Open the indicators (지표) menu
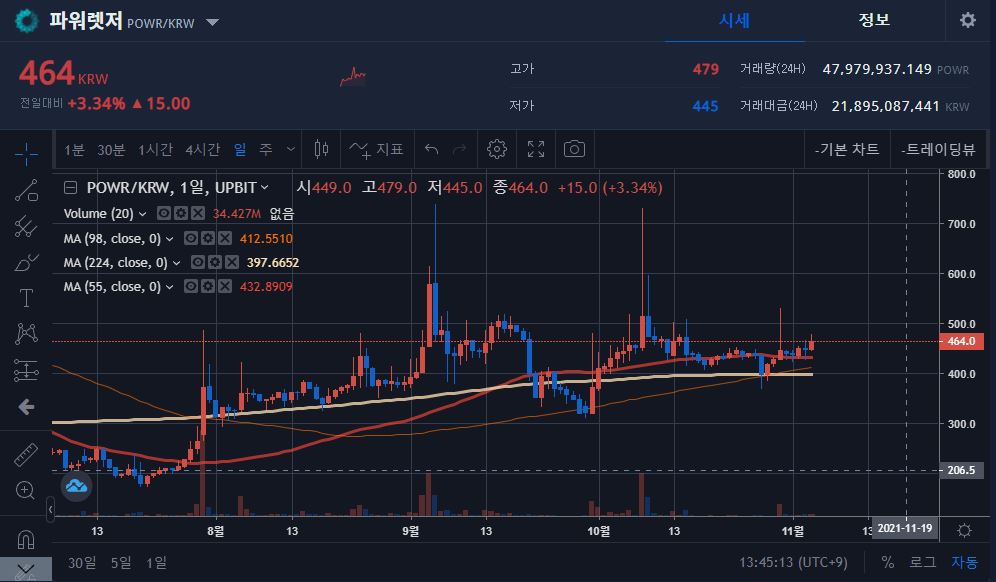 376,149
